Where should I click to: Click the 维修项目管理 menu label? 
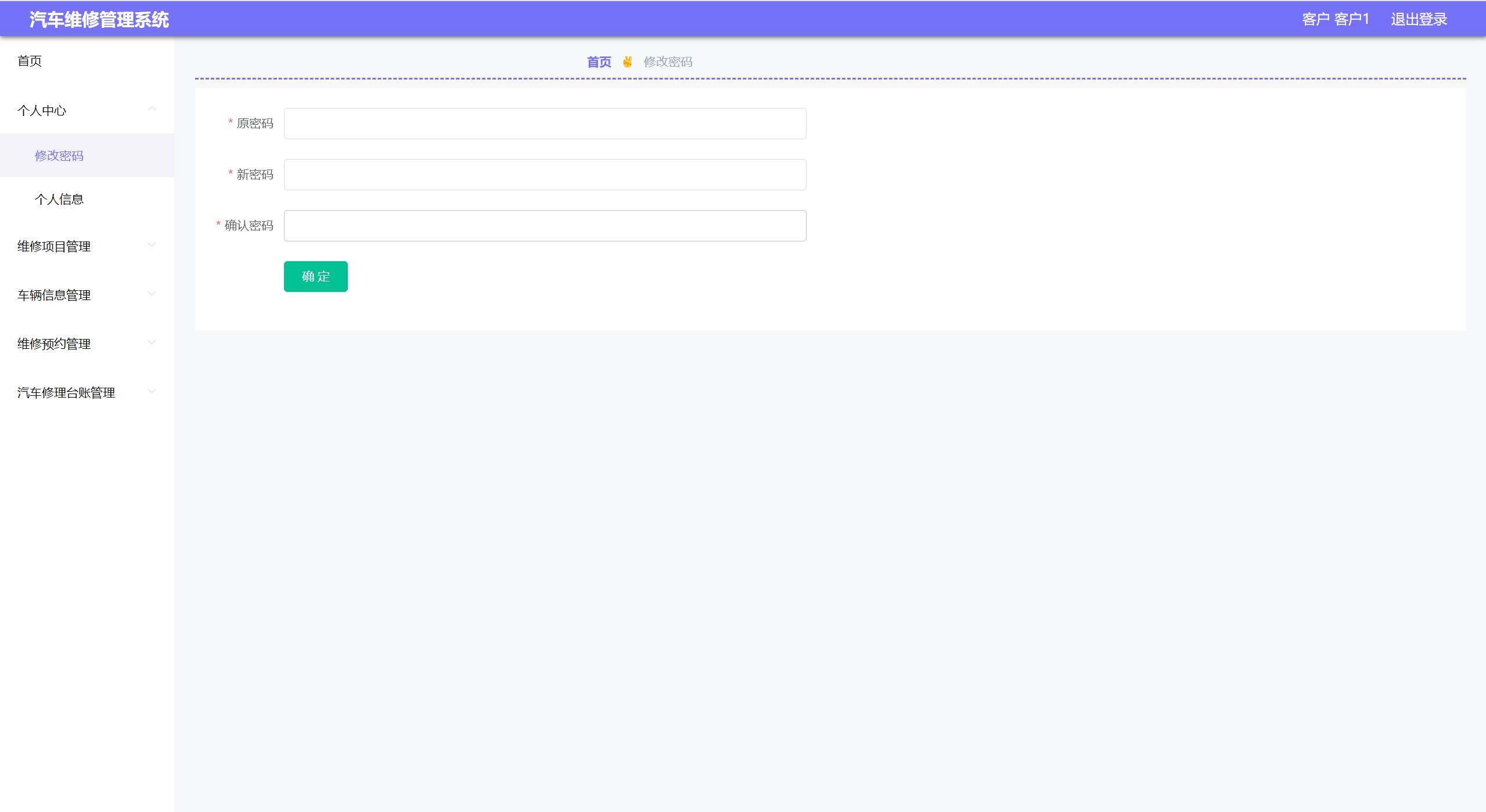click(54, 246)
